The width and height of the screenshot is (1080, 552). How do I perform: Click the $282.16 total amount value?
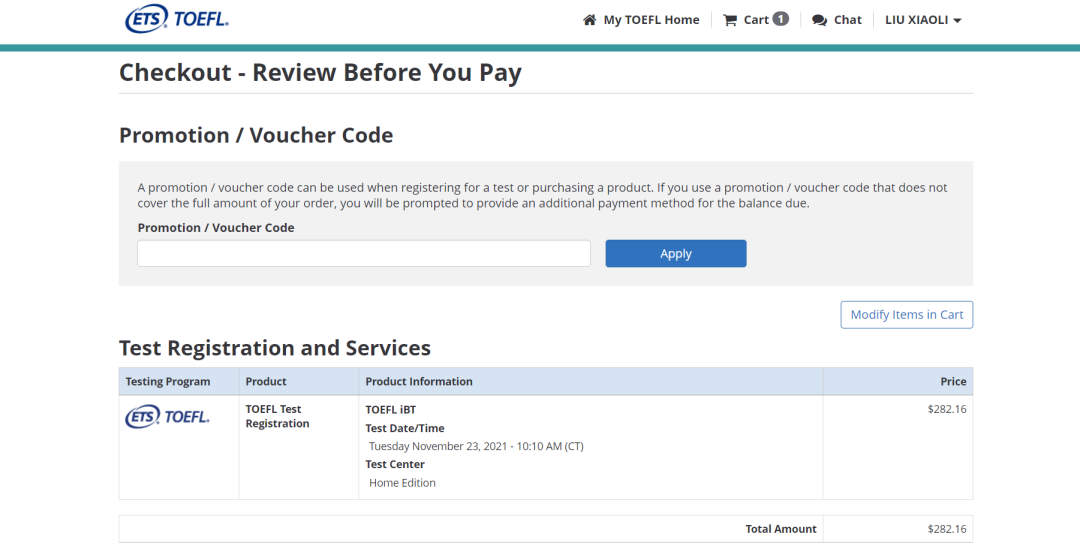pyautogui.click(x=947, y=529)
